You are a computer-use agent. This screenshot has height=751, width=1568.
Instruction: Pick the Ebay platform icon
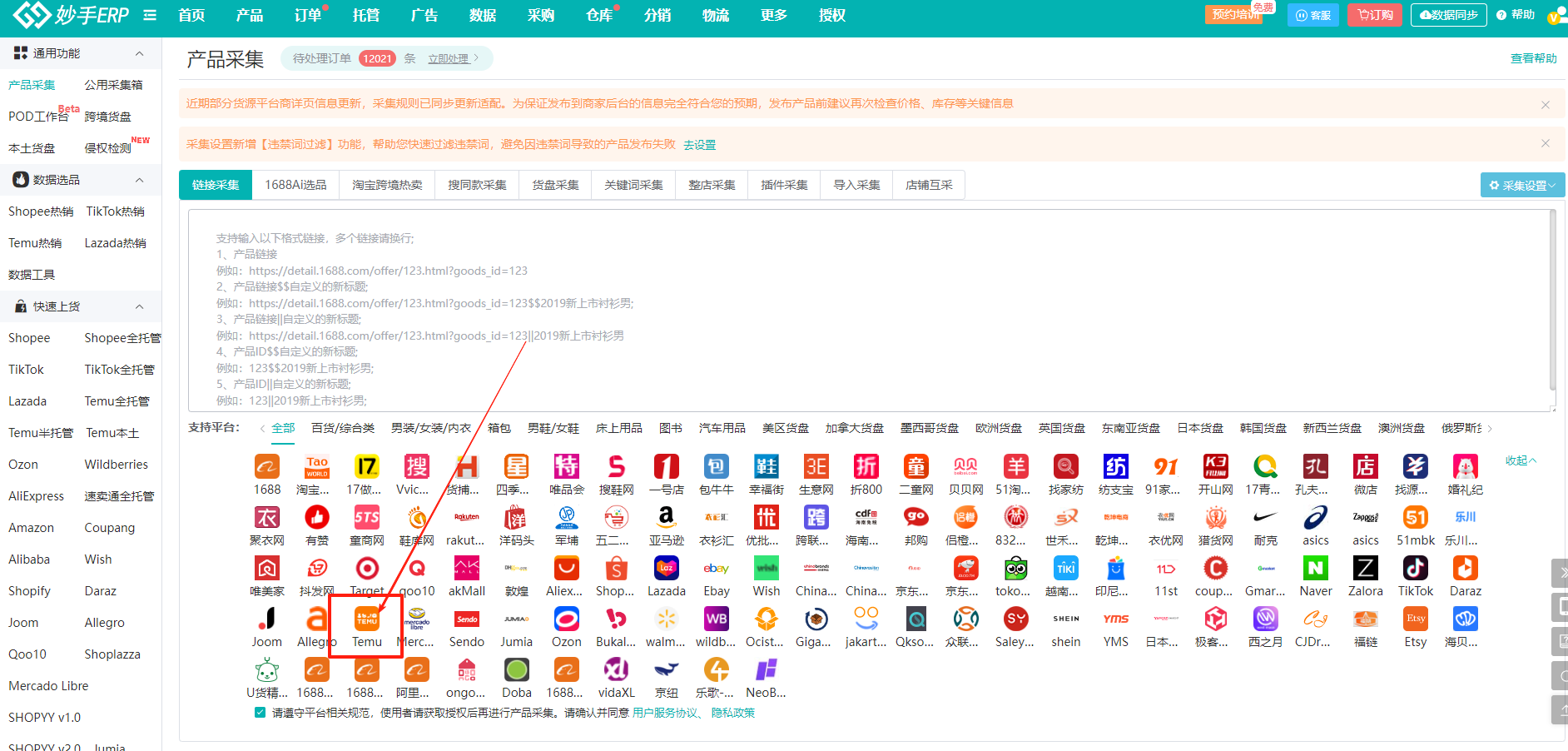pyautogui.click(x=716, y=569)
